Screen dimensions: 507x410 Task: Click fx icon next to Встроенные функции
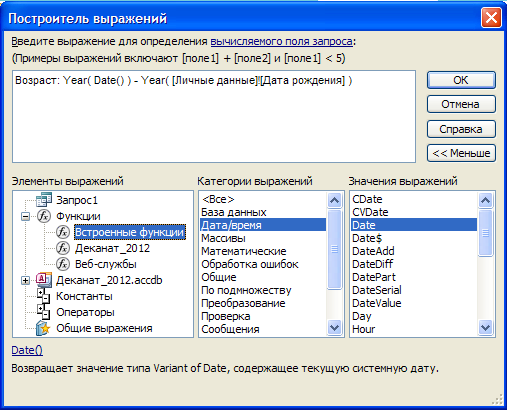[63, 232]
